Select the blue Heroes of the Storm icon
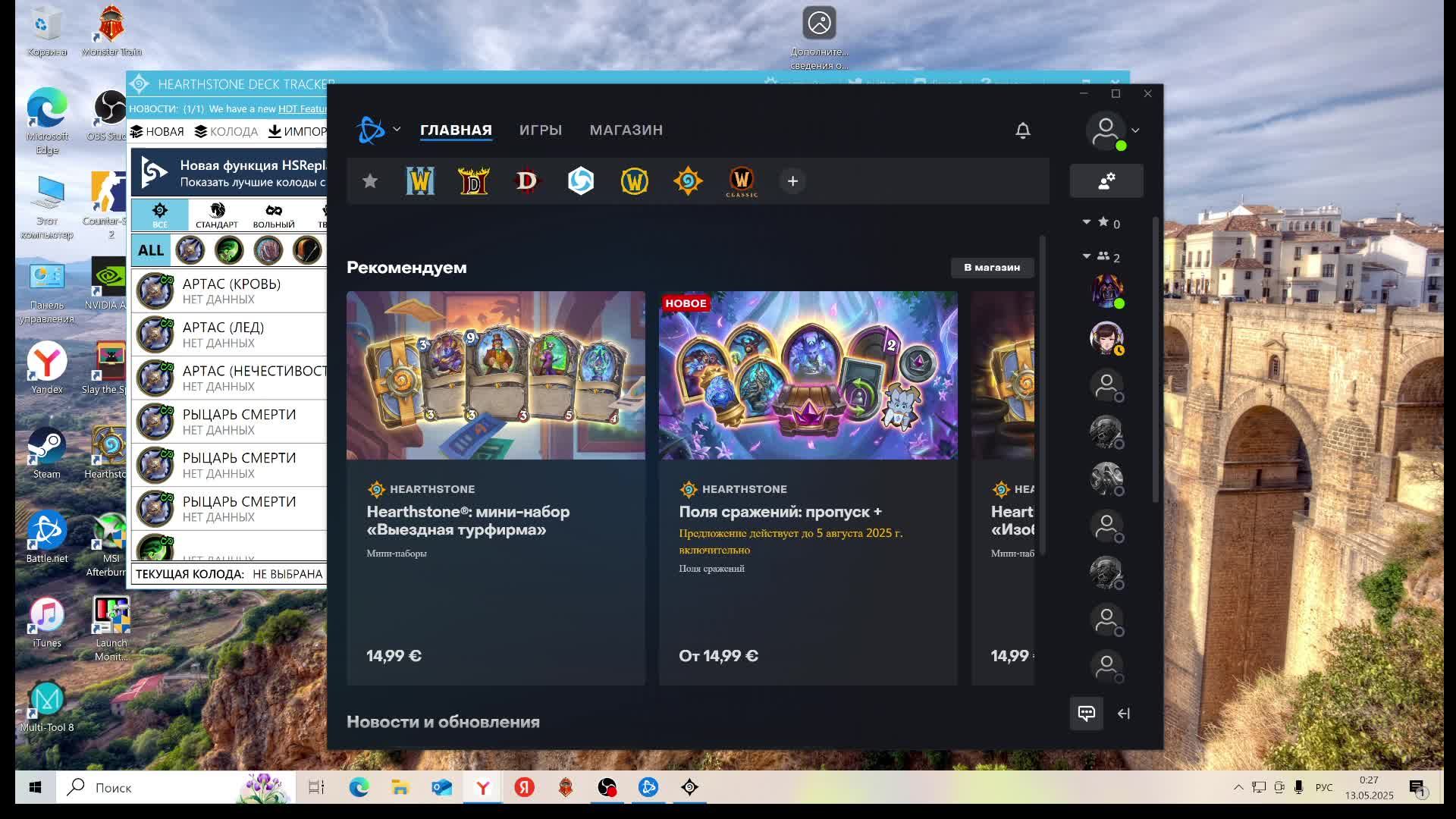The image size is (1456, 819). (x=581, y=181)
